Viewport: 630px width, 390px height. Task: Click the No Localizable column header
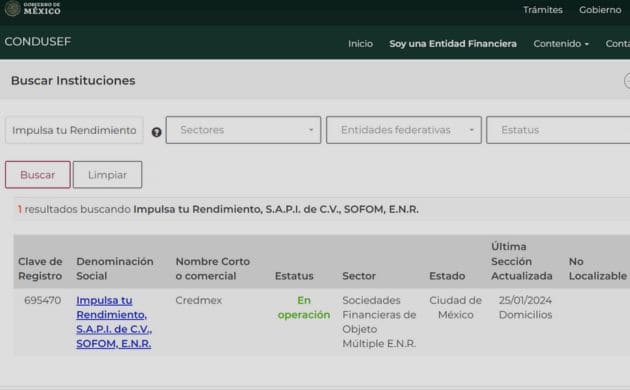tap(597, 269)
